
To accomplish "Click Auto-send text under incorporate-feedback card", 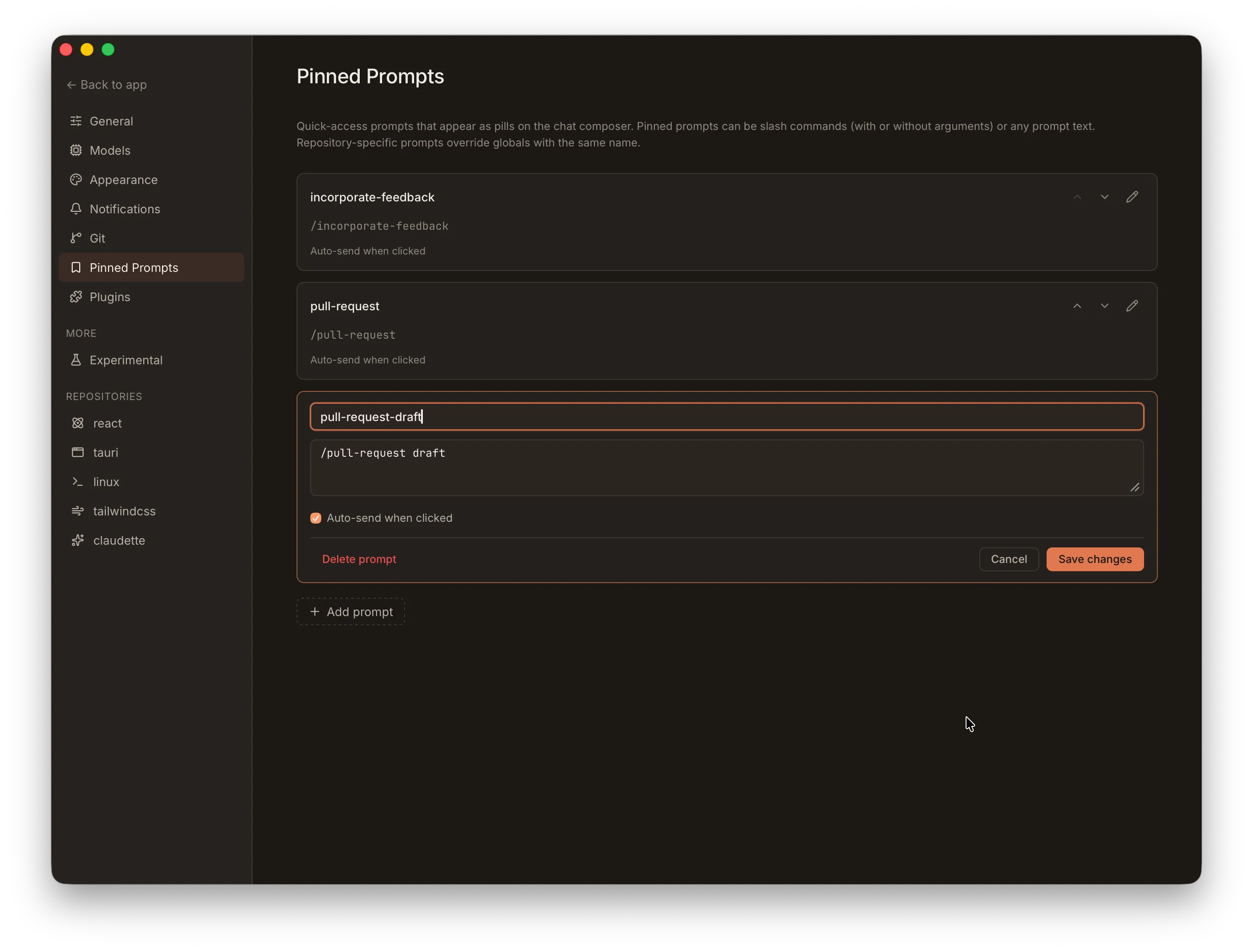I will pos(367,251).
